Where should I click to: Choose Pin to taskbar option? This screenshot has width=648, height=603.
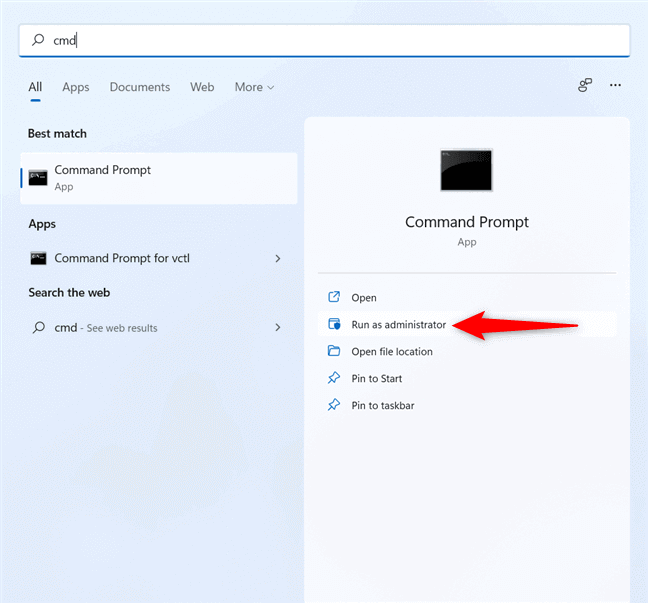click(382, 406)
